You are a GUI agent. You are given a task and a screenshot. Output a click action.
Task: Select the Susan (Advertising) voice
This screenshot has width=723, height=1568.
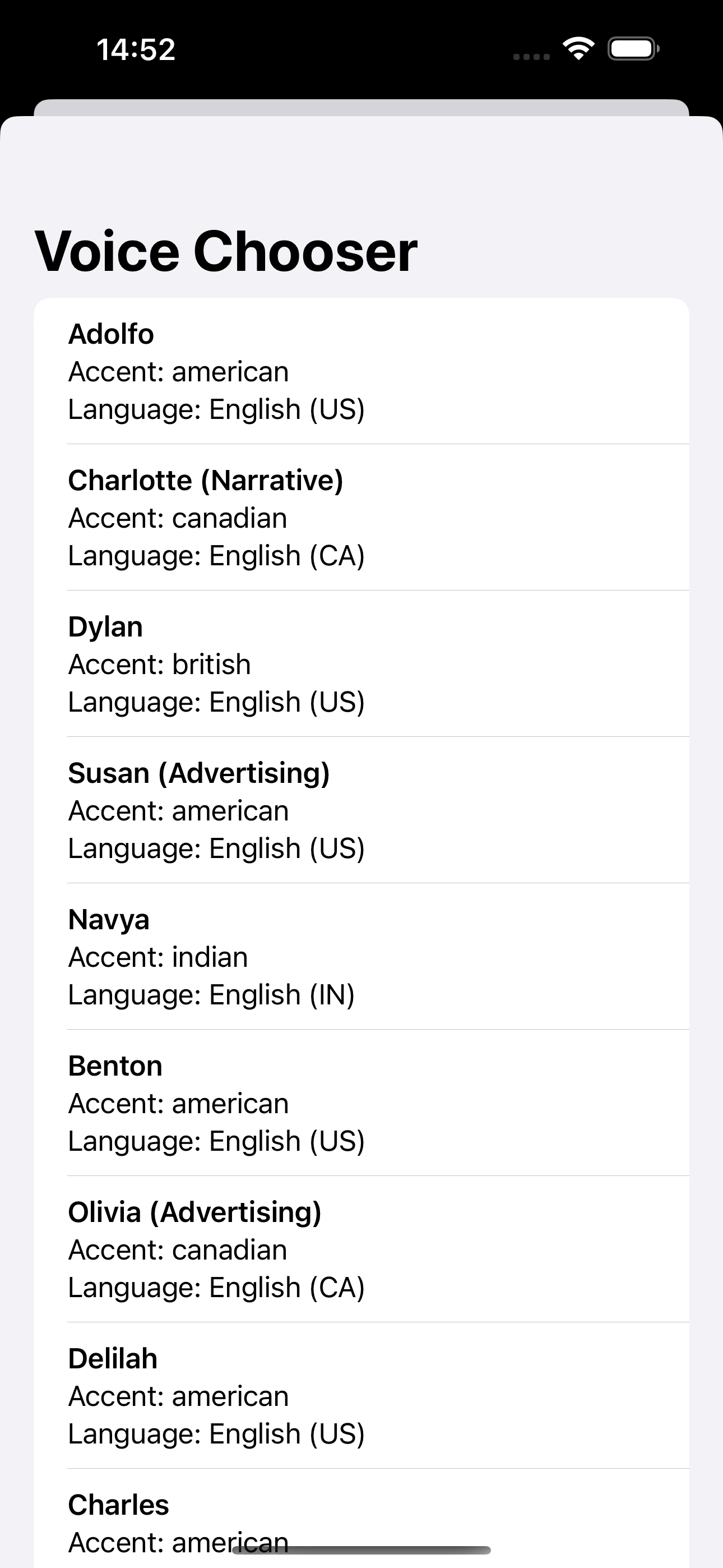click(x=199, y=773)
